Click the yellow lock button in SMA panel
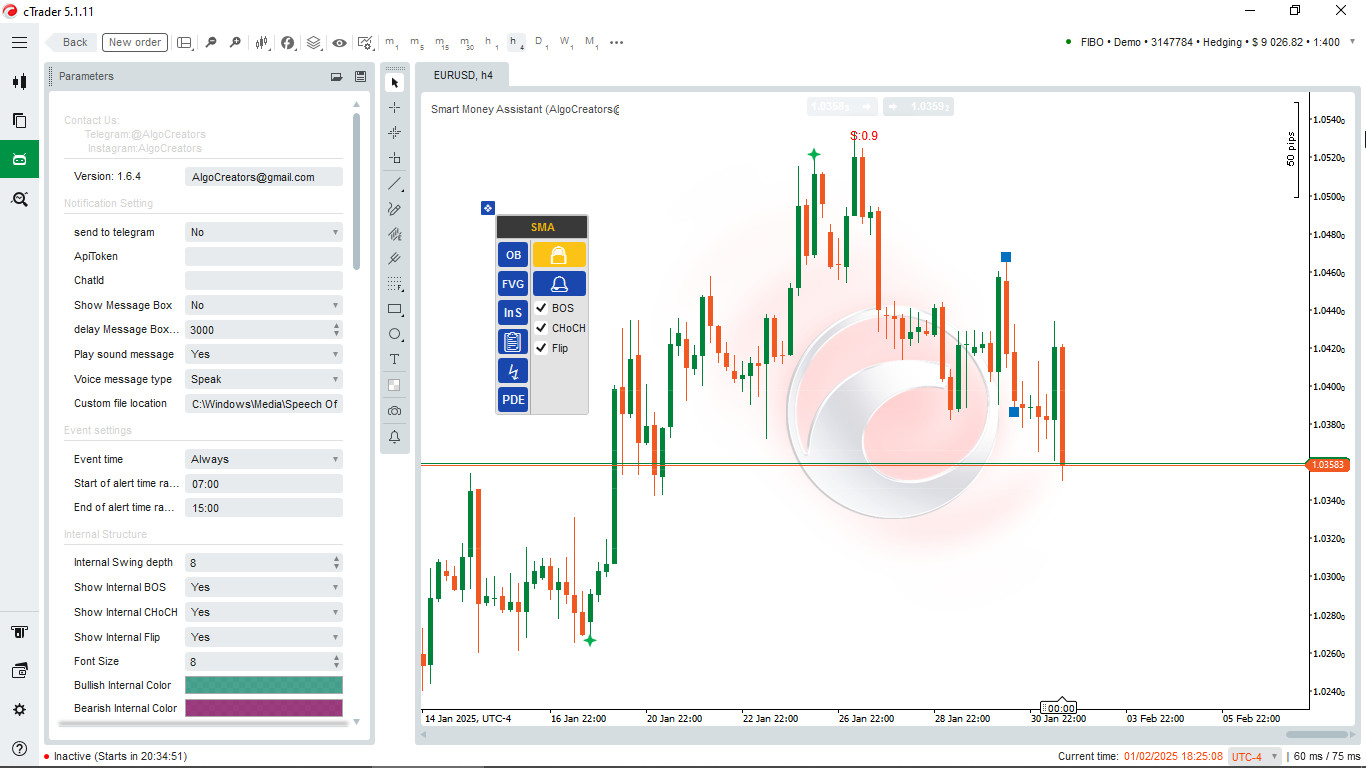This screenshot has height=768, width=1366. click(x=559, y=254)
